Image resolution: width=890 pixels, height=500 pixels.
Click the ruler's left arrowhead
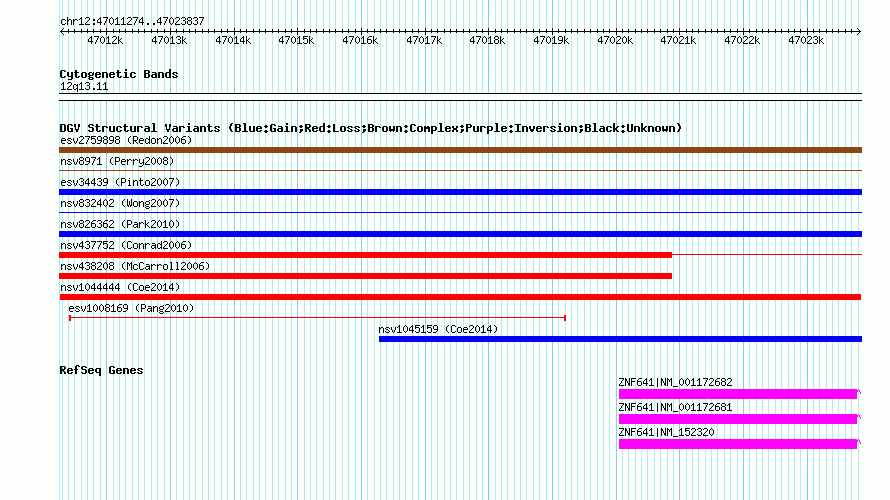[x=62, y=32]
